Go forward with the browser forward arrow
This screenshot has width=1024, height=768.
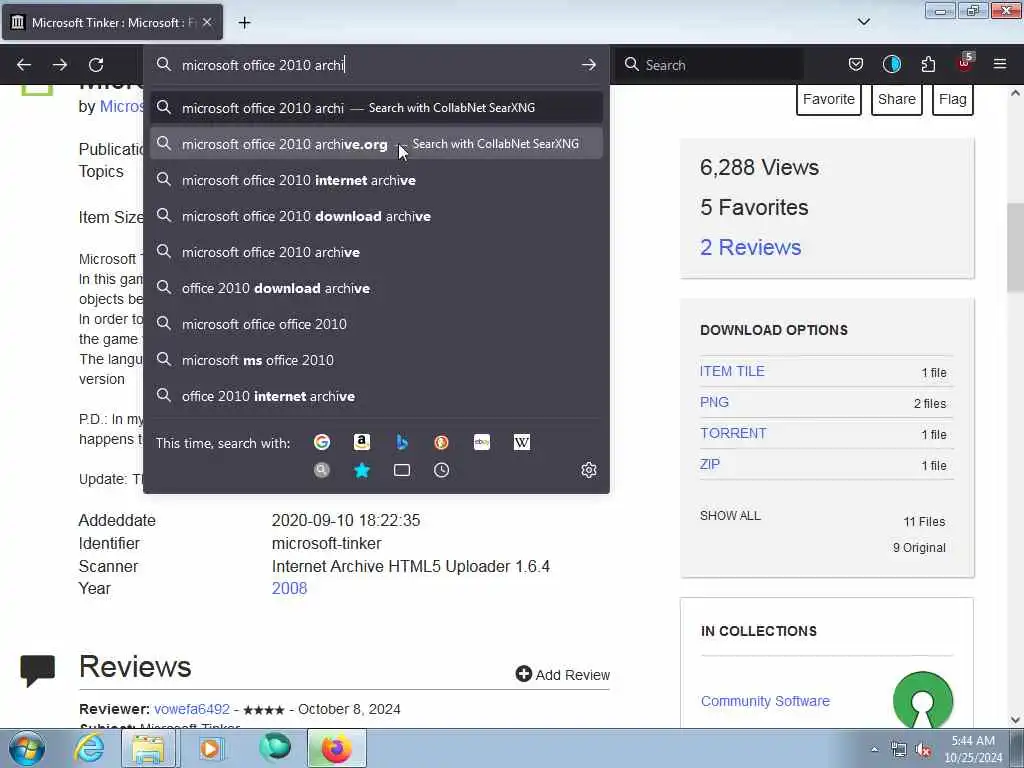[60, 65]
